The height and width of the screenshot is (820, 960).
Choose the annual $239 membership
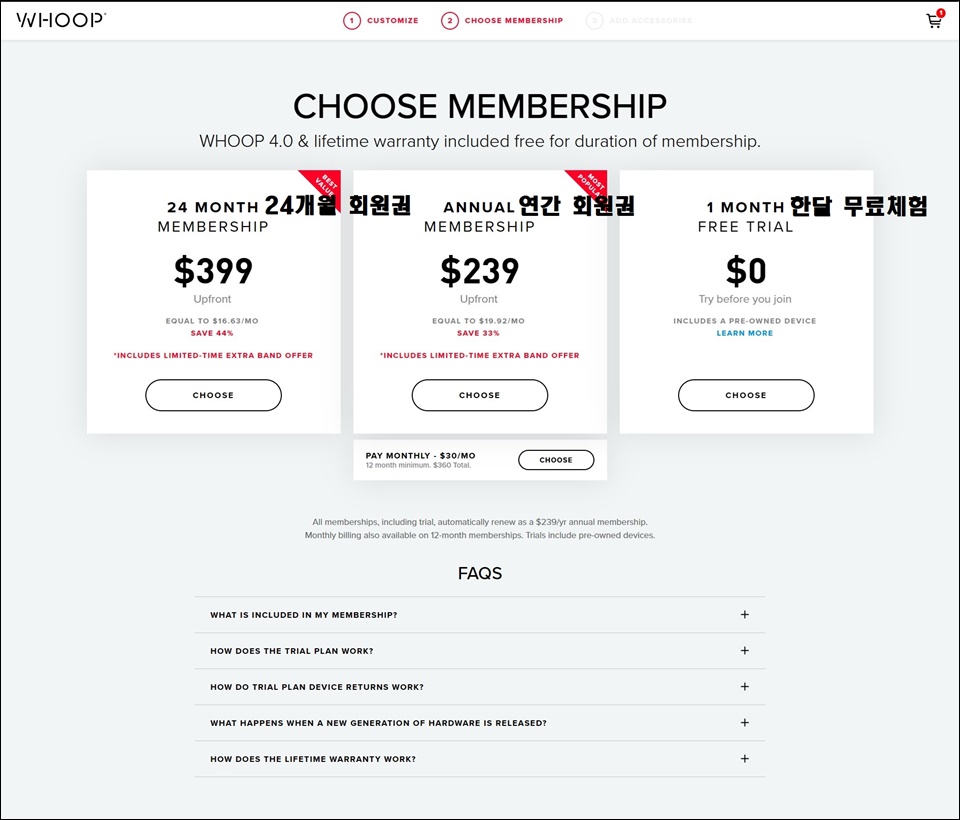click(x=479, y=395)
